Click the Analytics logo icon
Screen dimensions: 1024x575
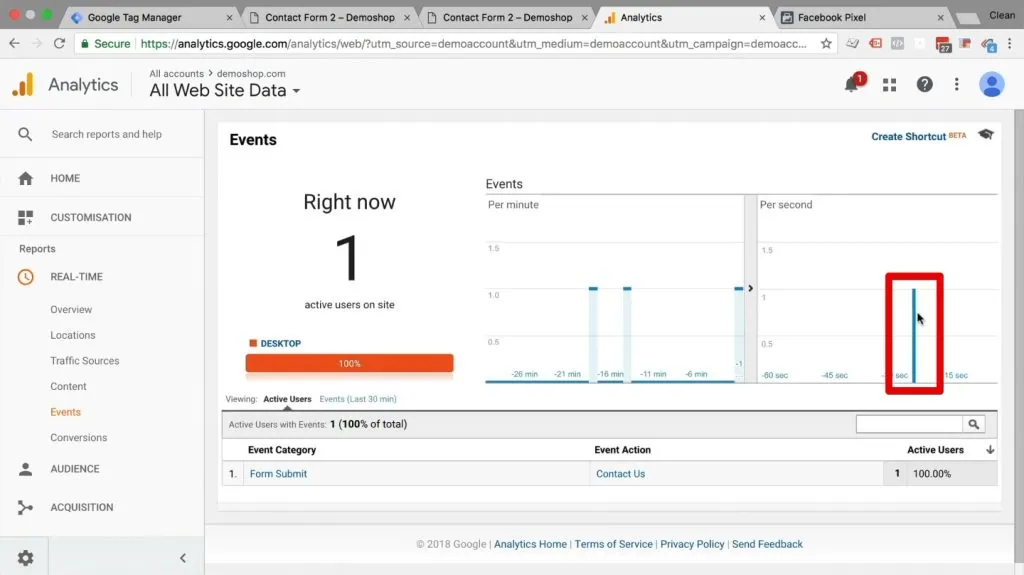[x=24, y=84]
